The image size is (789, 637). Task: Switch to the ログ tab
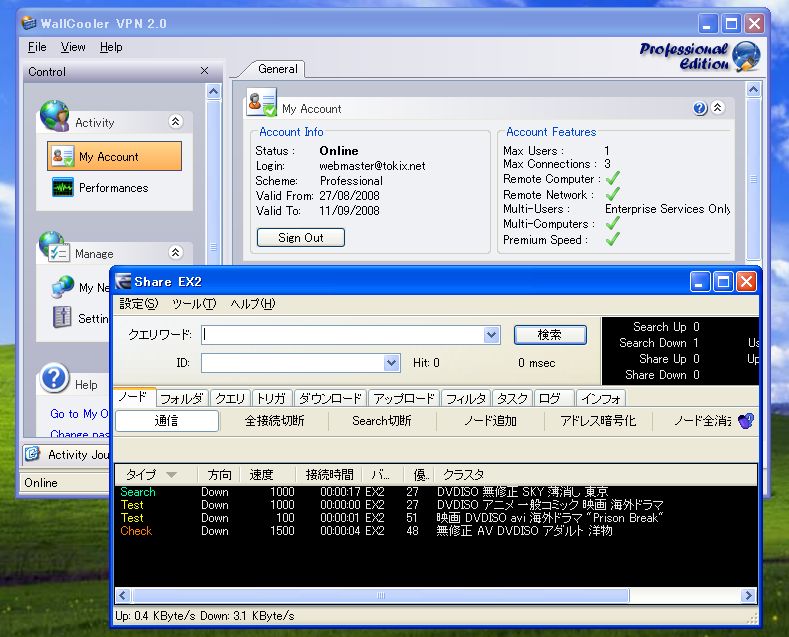(x=553, y=399)
